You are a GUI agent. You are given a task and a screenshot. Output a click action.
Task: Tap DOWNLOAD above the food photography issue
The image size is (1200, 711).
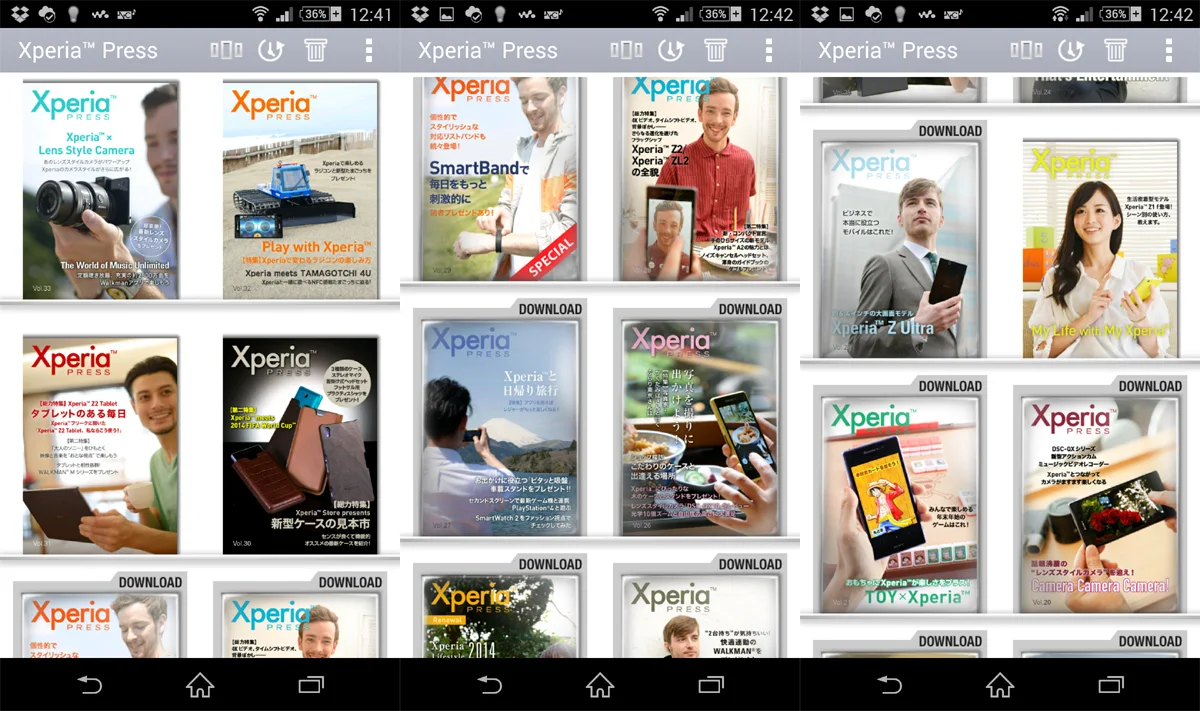pyautogui.click(x=750, y=309)
